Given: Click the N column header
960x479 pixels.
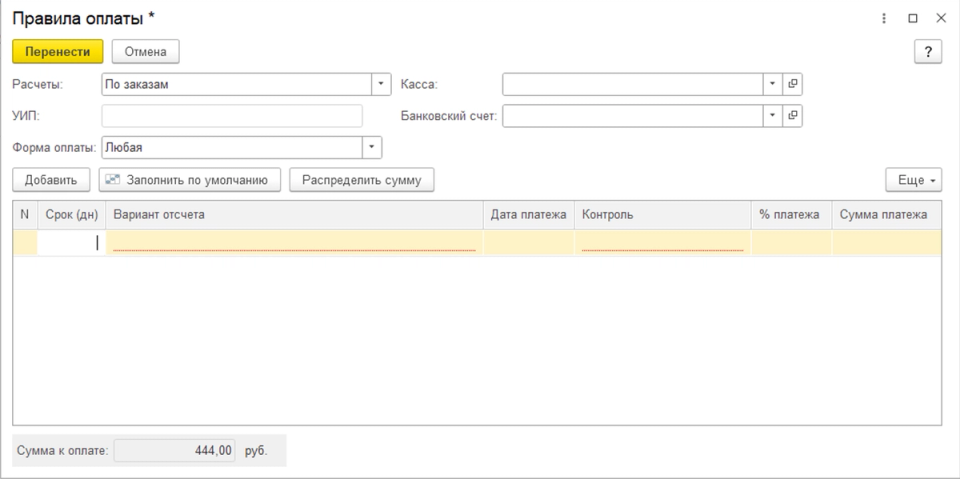Looking at the screenshot, I should click(25, 214).
